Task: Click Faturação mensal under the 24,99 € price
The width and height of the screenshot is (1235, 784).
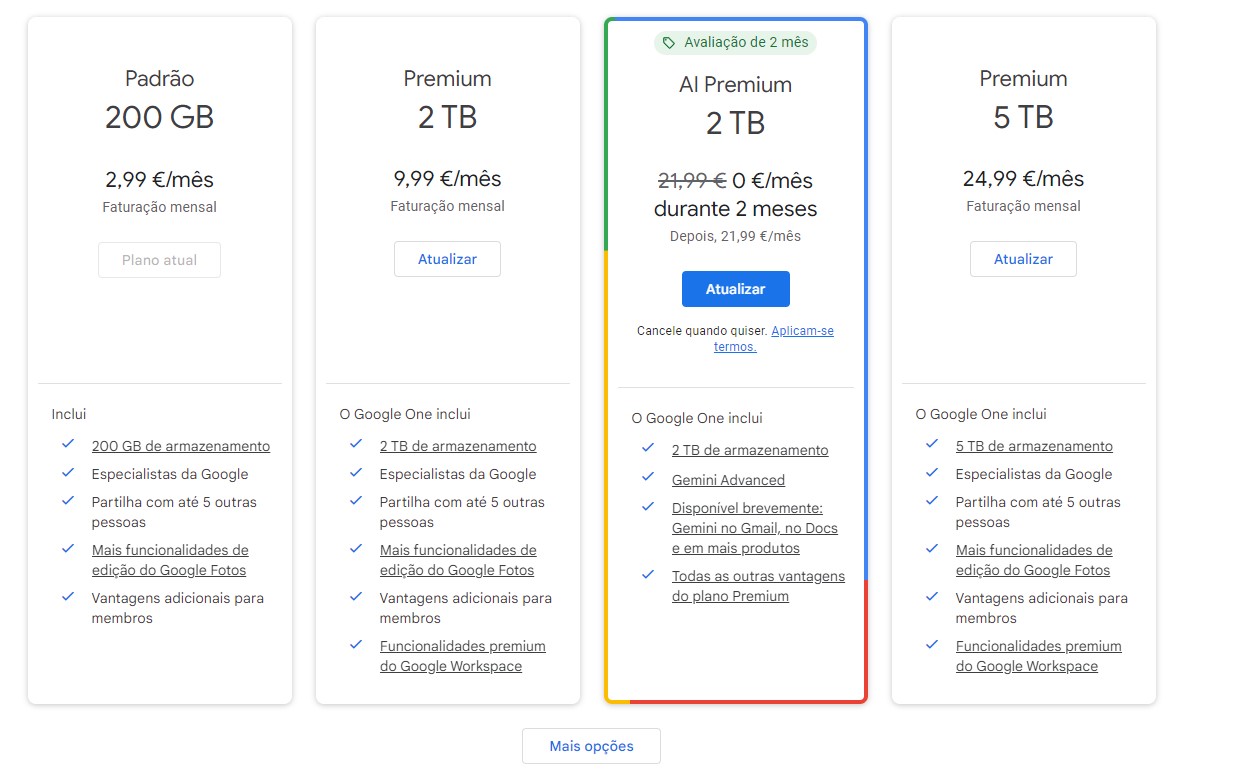Action: tap(1024, 206)
